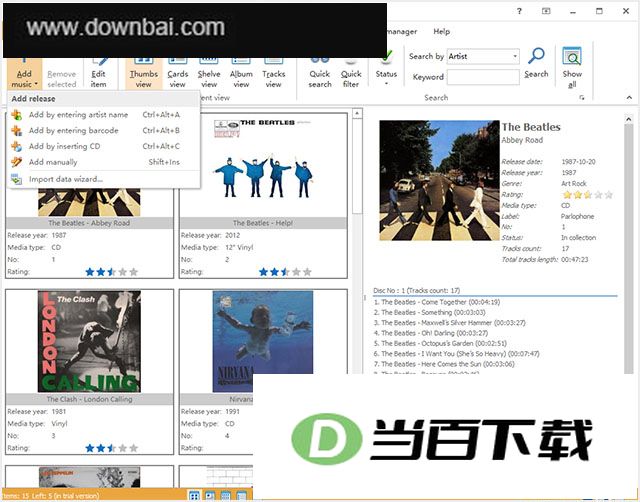
Task: Switch to Tracks view
Action: click(x=273, y=73)
